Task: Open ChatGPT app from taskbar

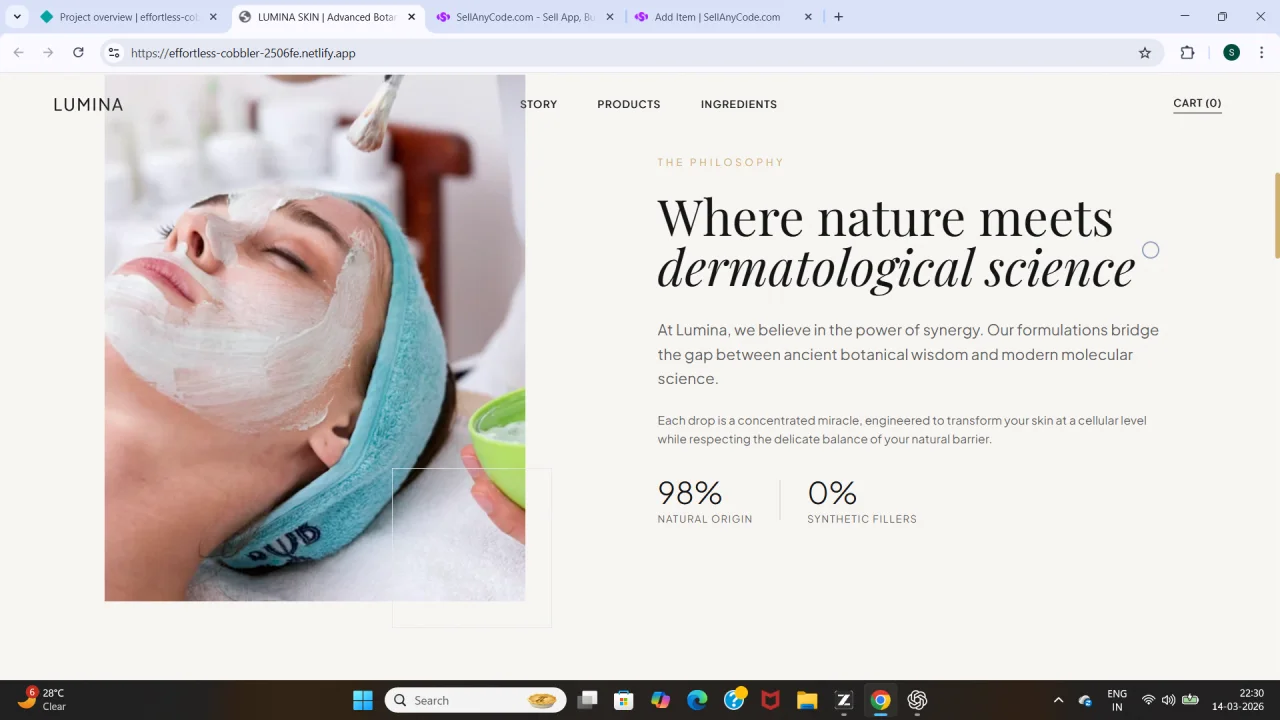Action: [917, 700]
